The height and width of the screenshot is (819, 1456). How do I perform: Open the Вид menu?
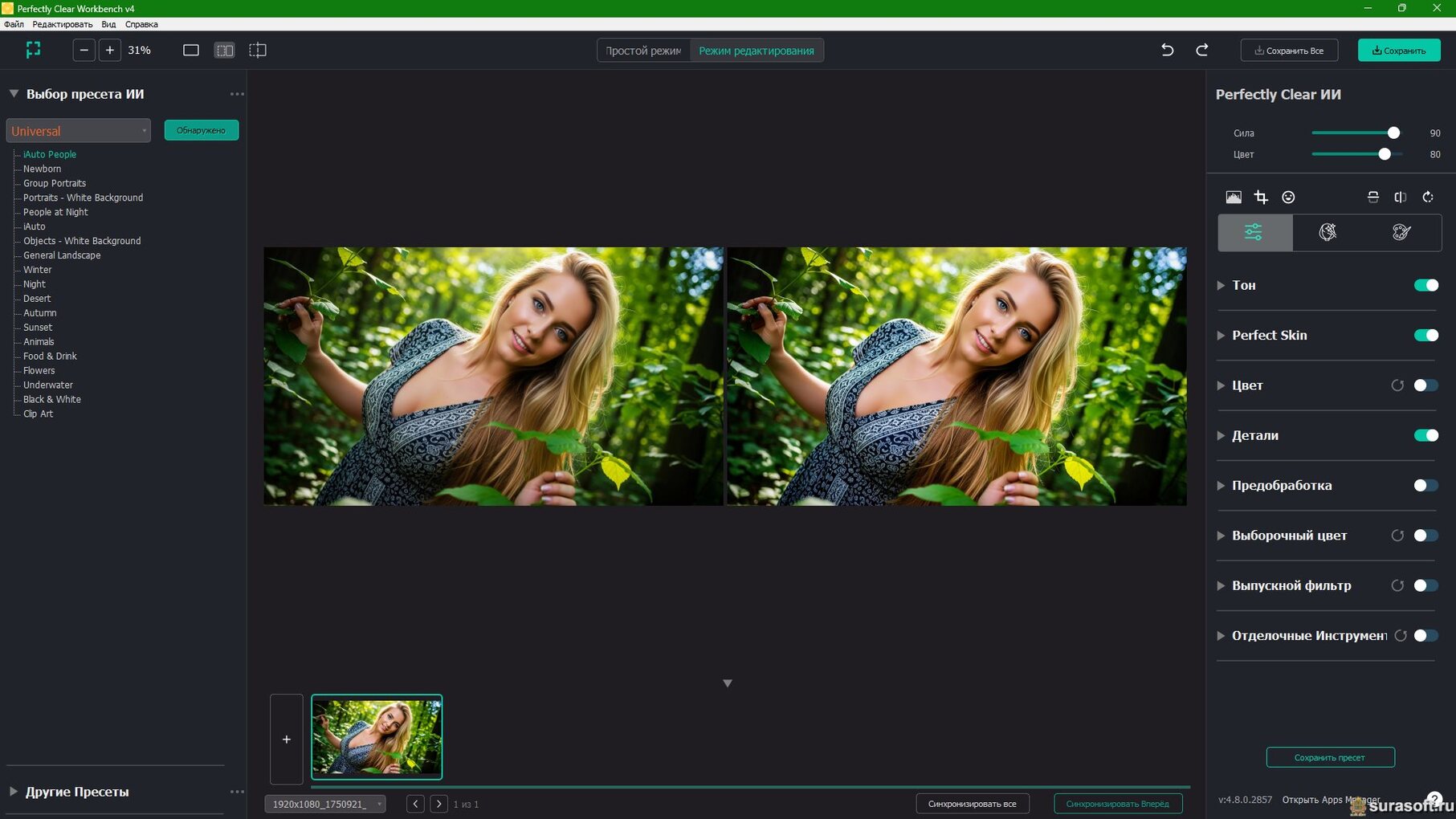tap(108, 24)
